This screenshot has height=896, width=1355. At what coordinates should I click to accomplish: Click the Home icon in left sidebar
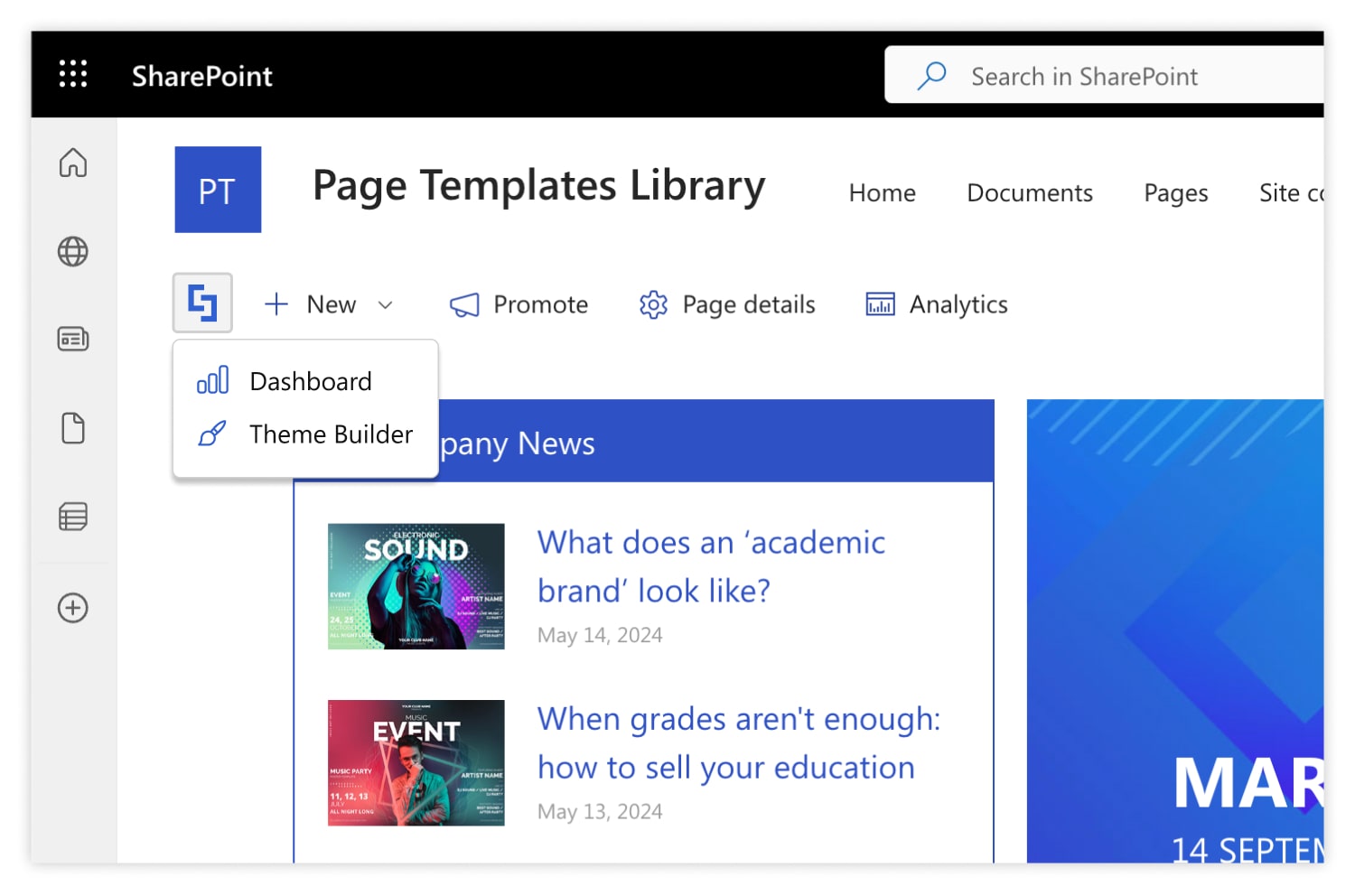tap(73, 163)
